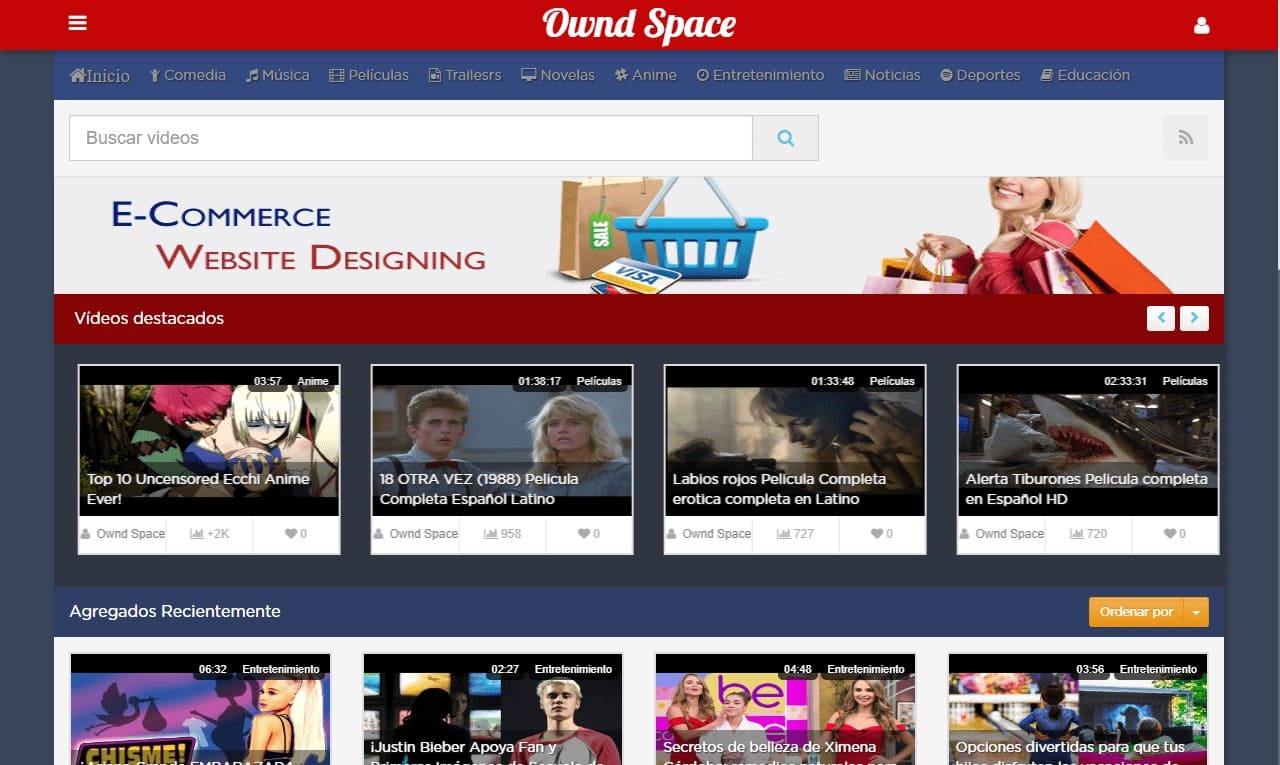
Task: Click the Agregados Recientemente heading
Action: [x=175, y=611]
